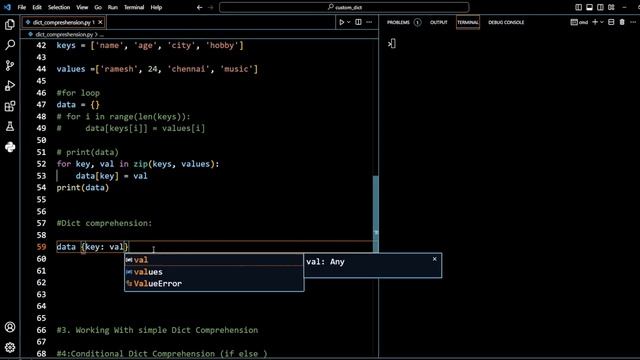Click the 'data = {}' line 47
640x360 pixels.
pyautogui.click(x=78, y=105)
